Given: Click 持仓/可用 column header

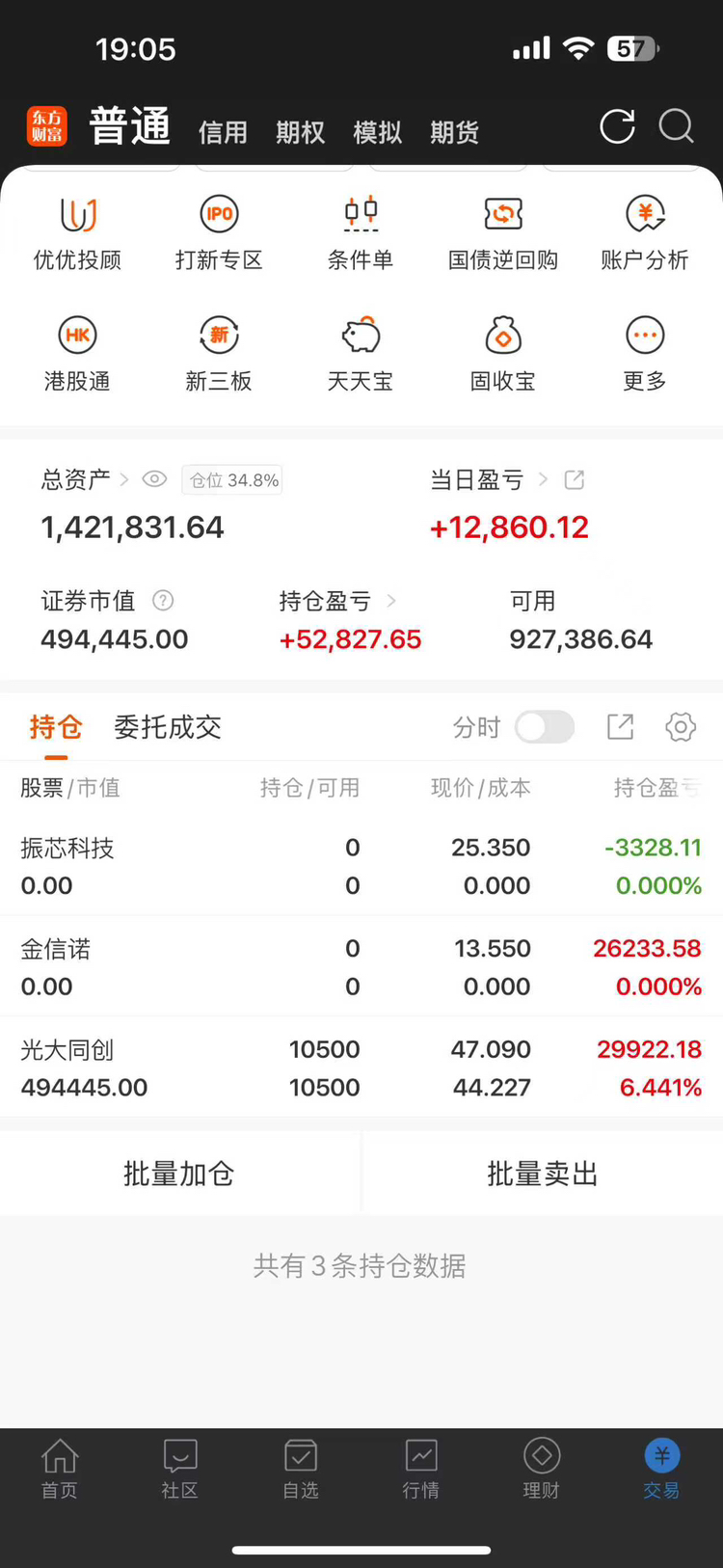Looking at the screenshot, I should pyautogui.click(x=309, y=788).
